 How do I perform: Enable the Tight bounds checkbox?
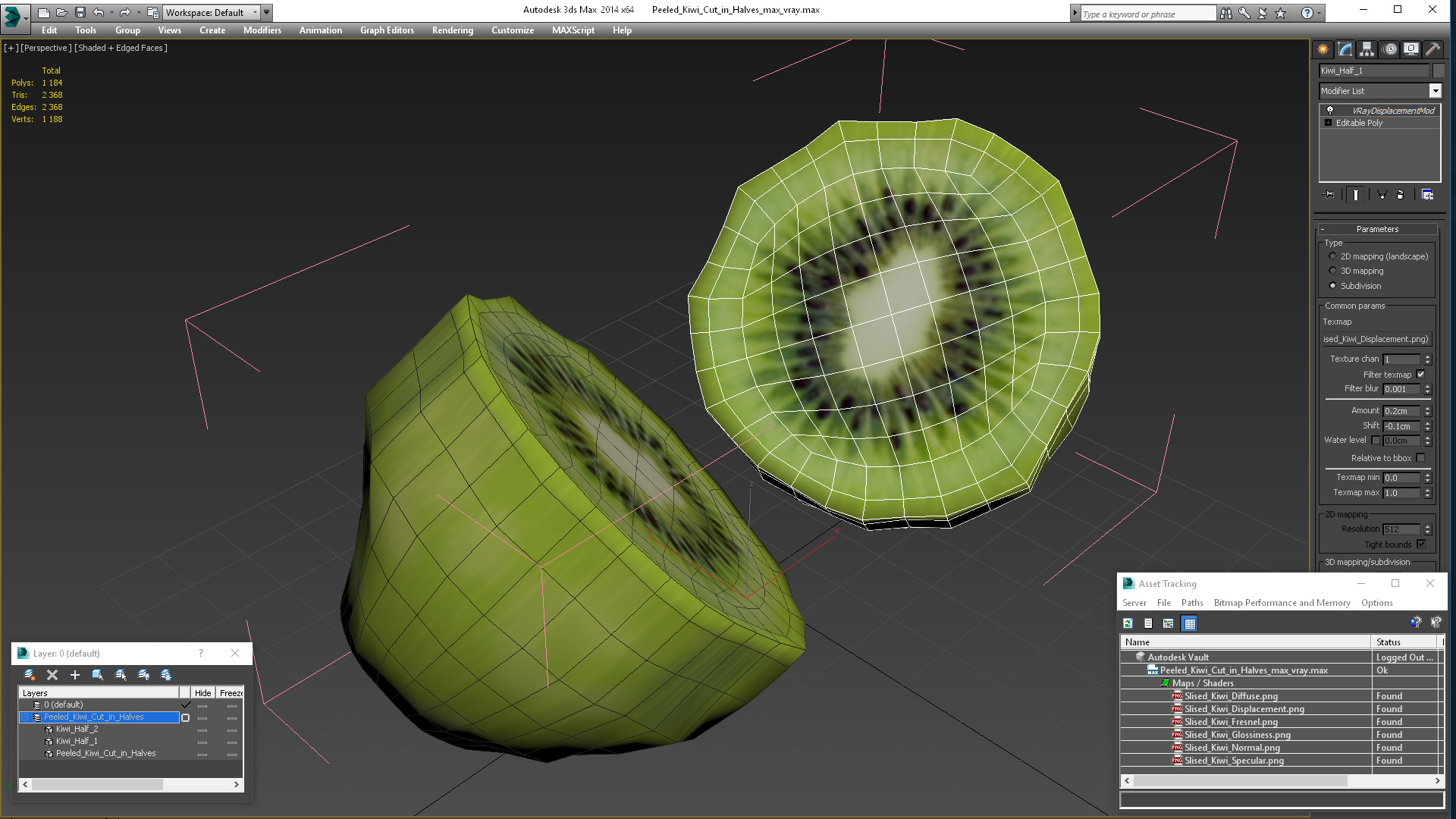[x=1421, y=543]
